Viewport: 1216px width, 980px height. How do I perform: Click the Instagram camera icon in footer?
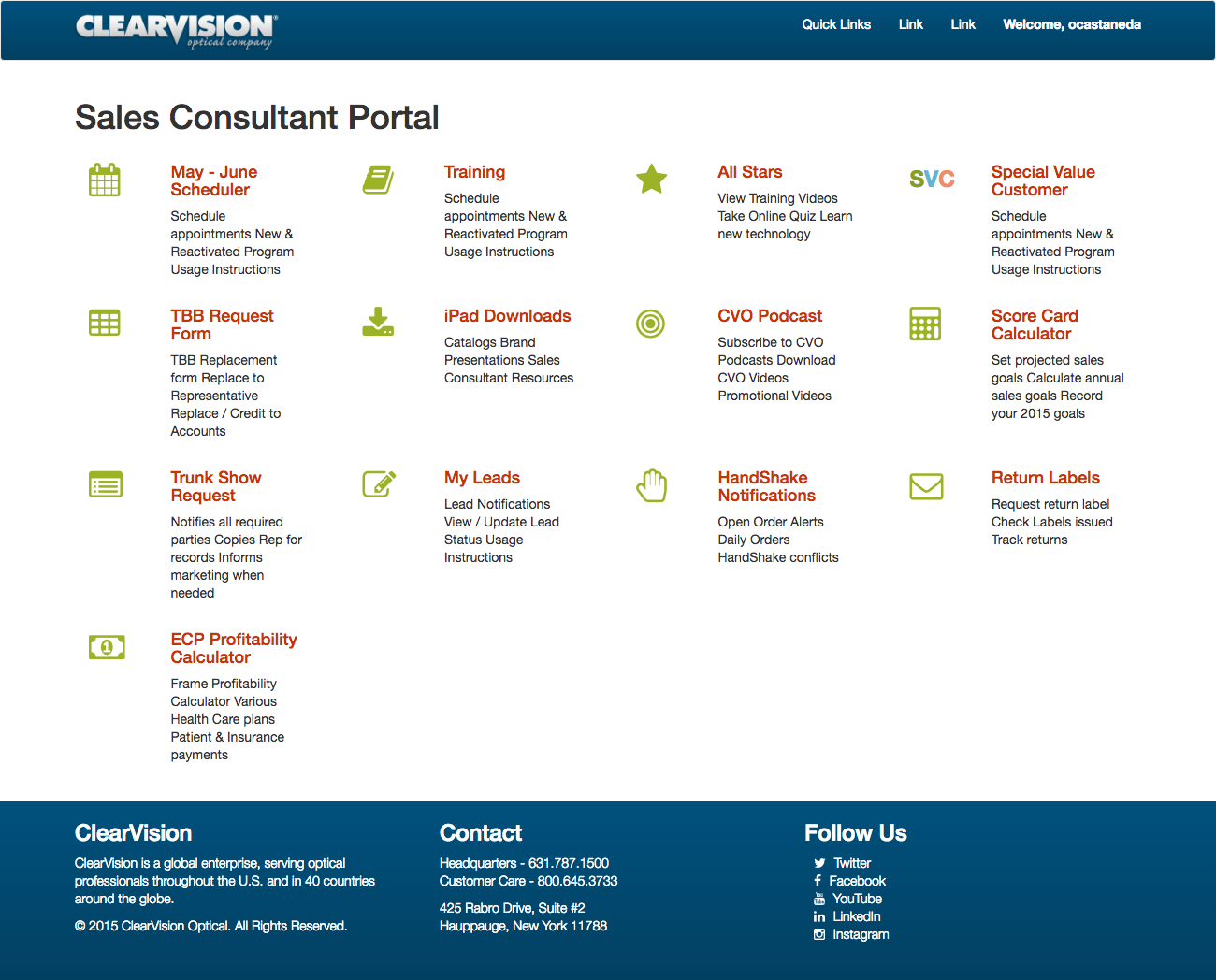819,934
